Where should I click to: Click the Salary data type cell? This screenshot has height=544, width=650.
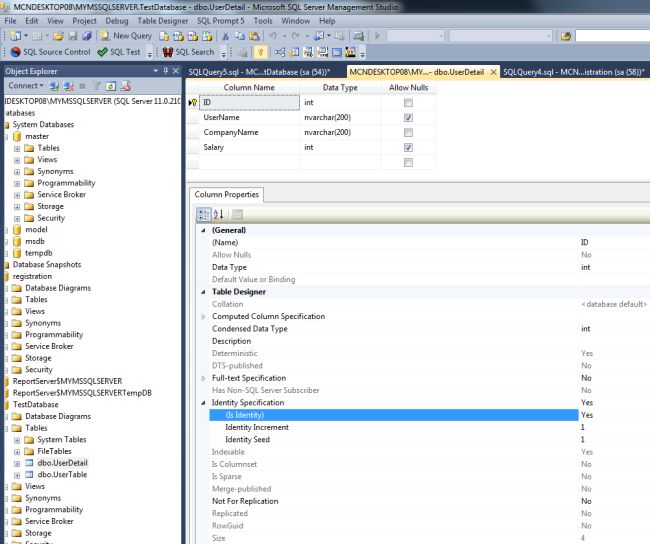click(340, 148)
